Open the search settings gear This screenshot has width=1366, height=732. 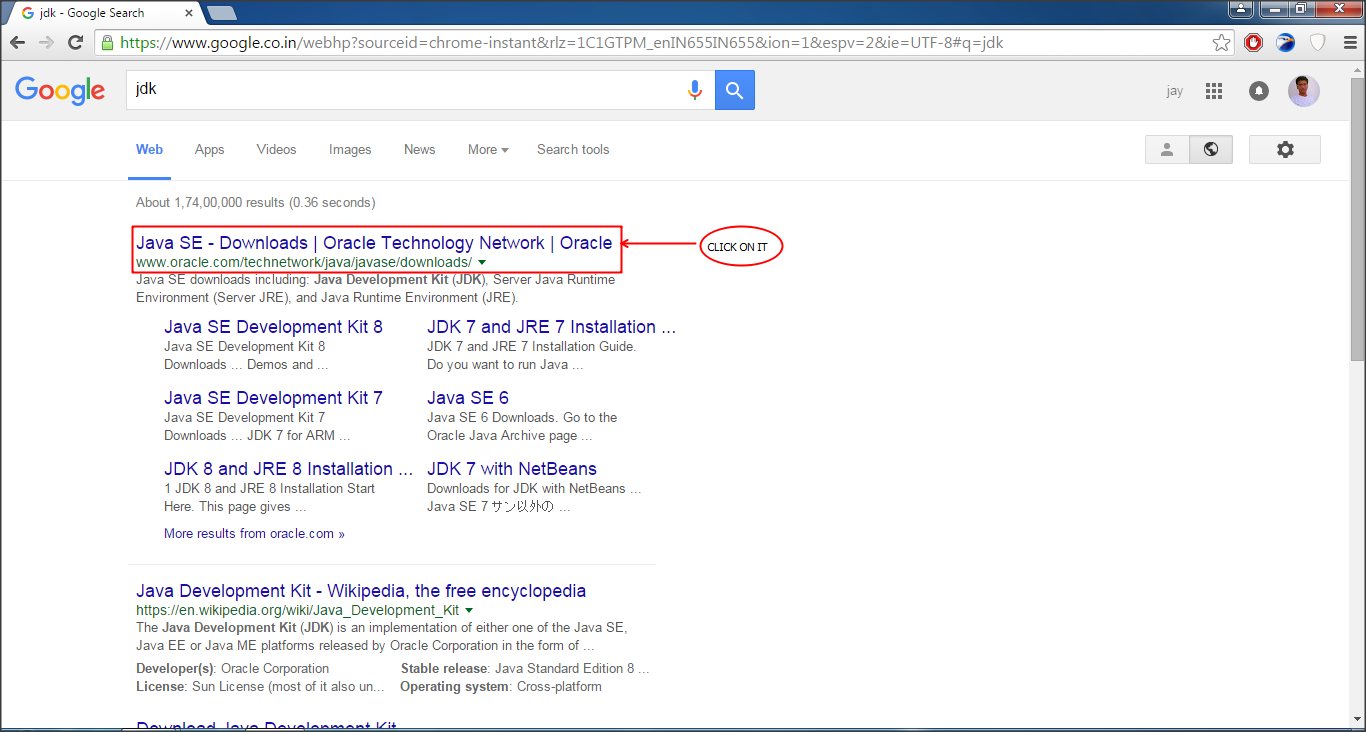click(x=1285, y=149)
